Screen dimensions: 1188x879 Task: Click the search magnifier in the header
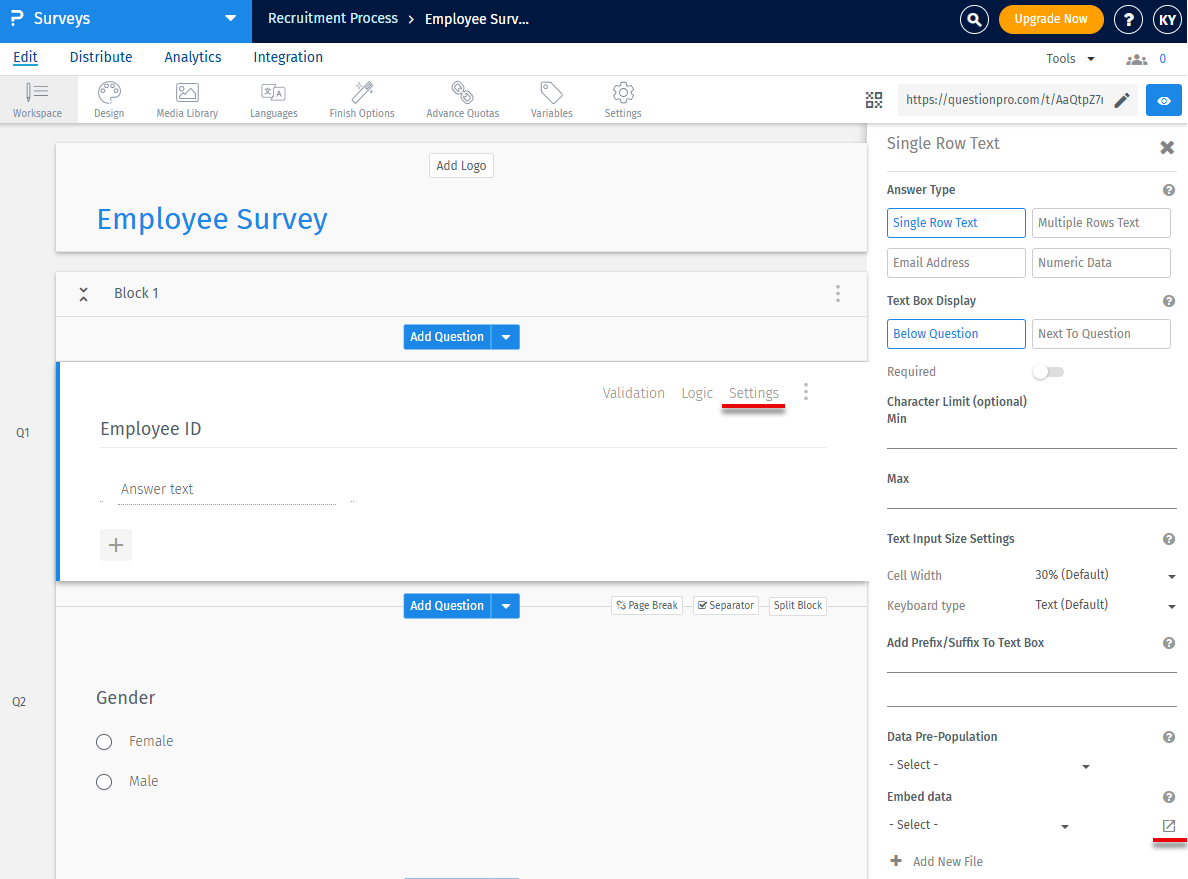974,19
